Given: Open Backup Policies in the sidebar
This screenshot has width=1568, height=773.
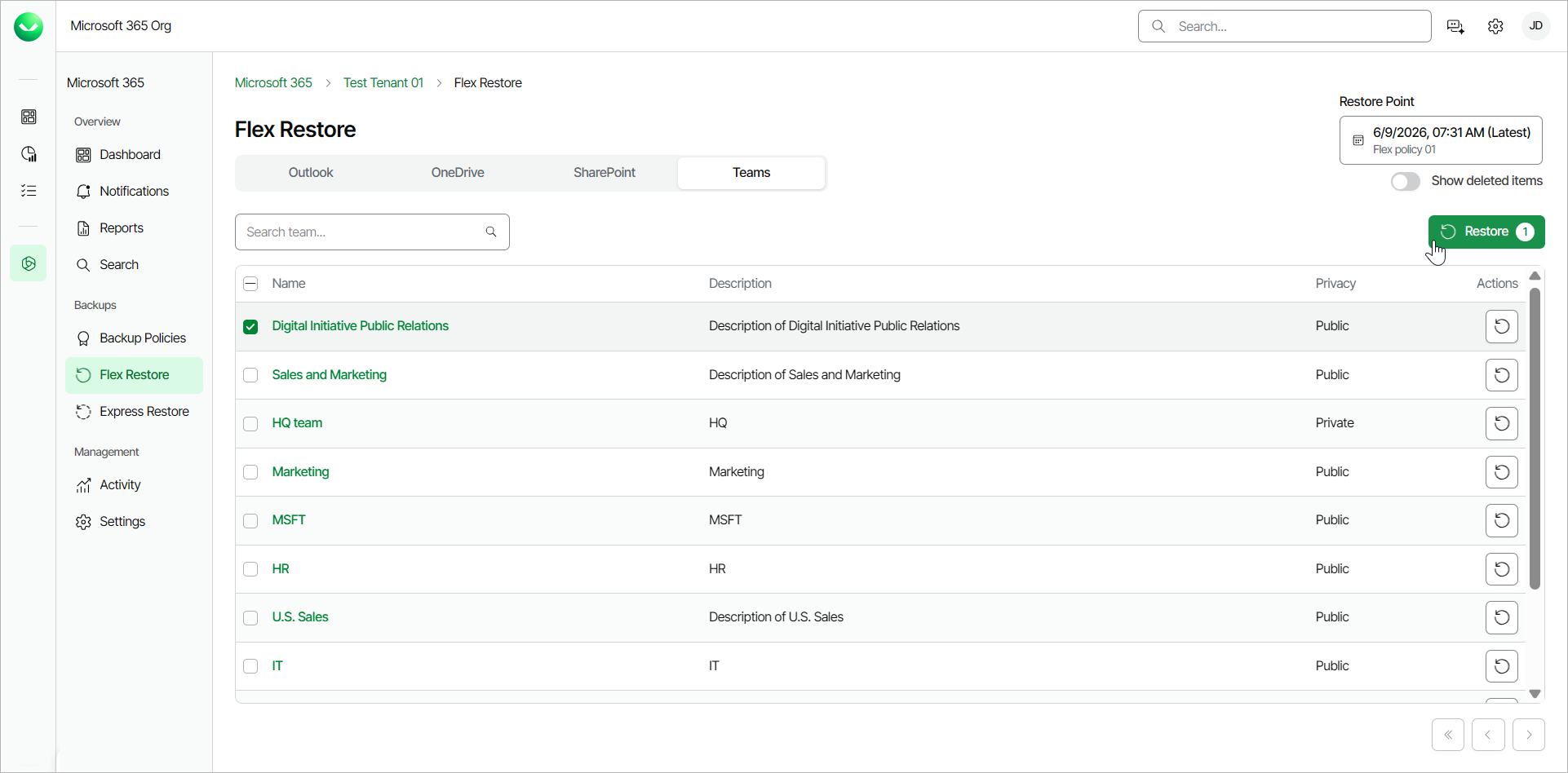Looking at the screenshot, I should (x=134, y=338).
